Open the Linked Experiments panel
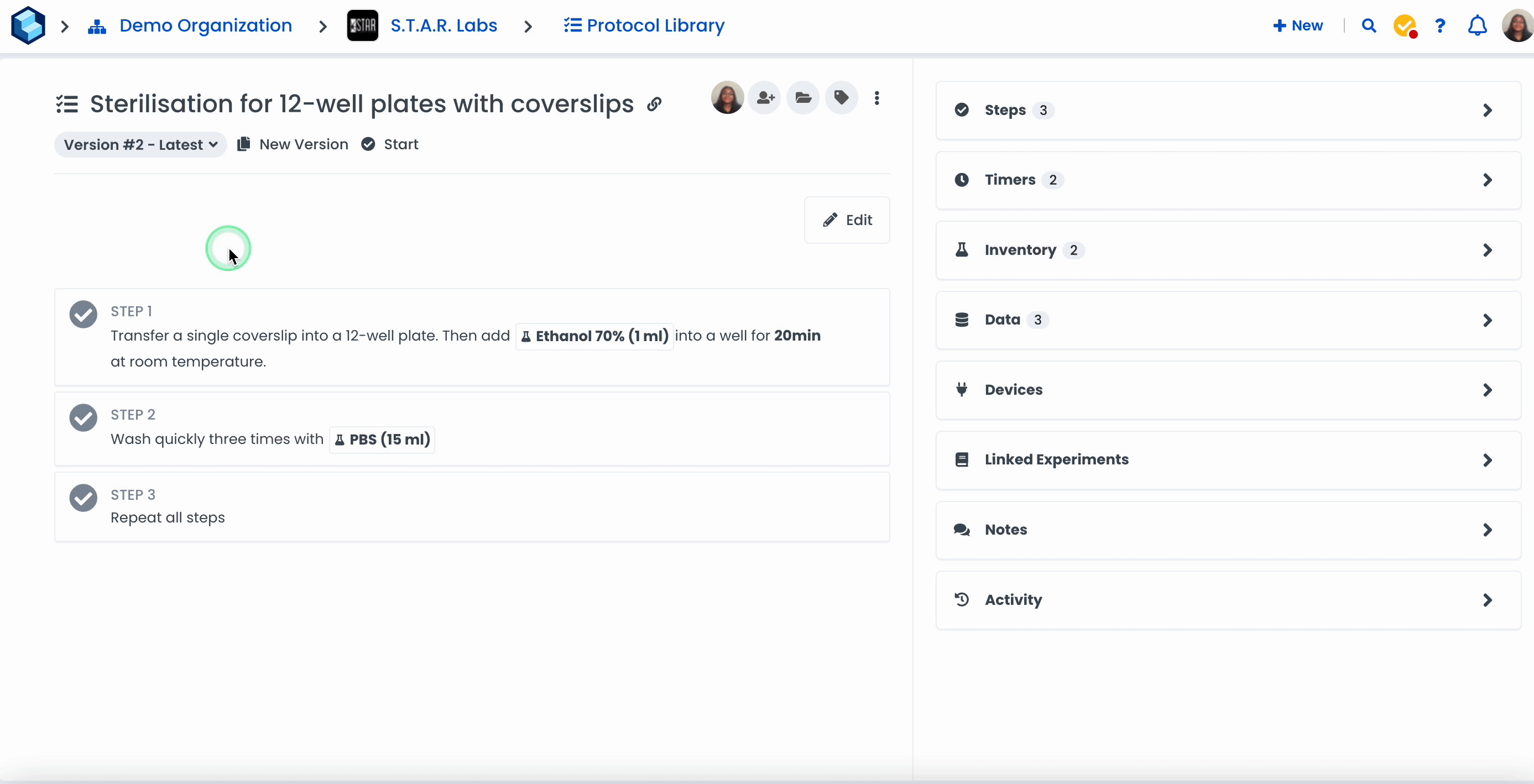Viewport: 1534px width, 784px height. pos(1228,459)
